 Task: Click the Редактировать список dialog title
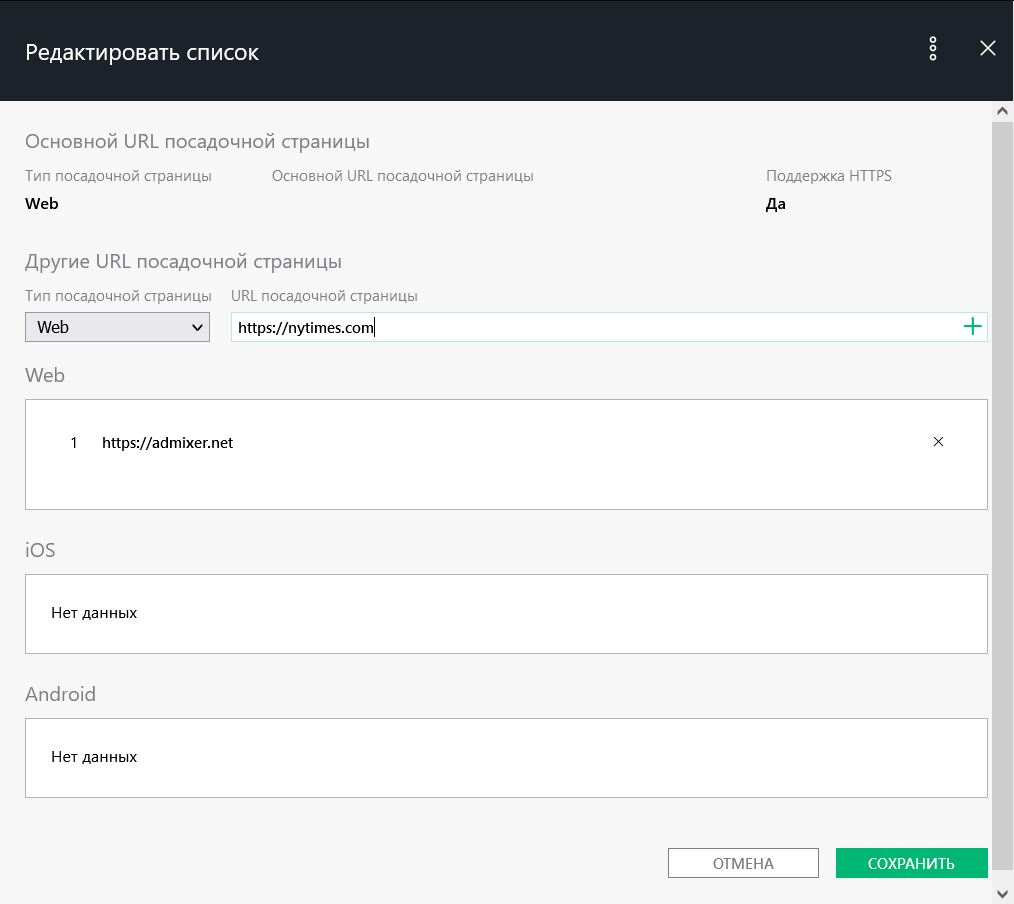142,52
